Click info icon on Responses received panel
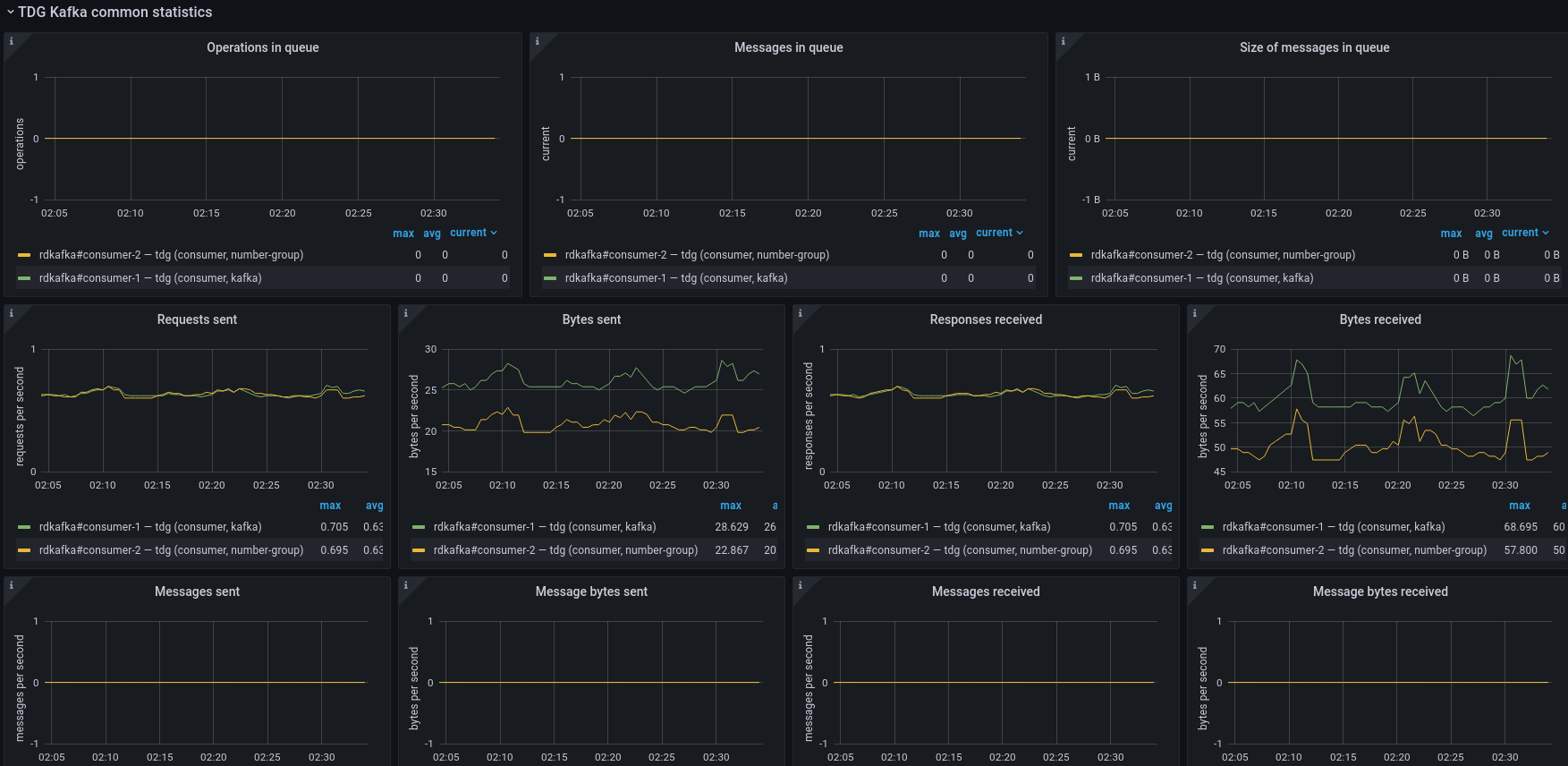The image size is (1568, 766). tap(800, 313)
